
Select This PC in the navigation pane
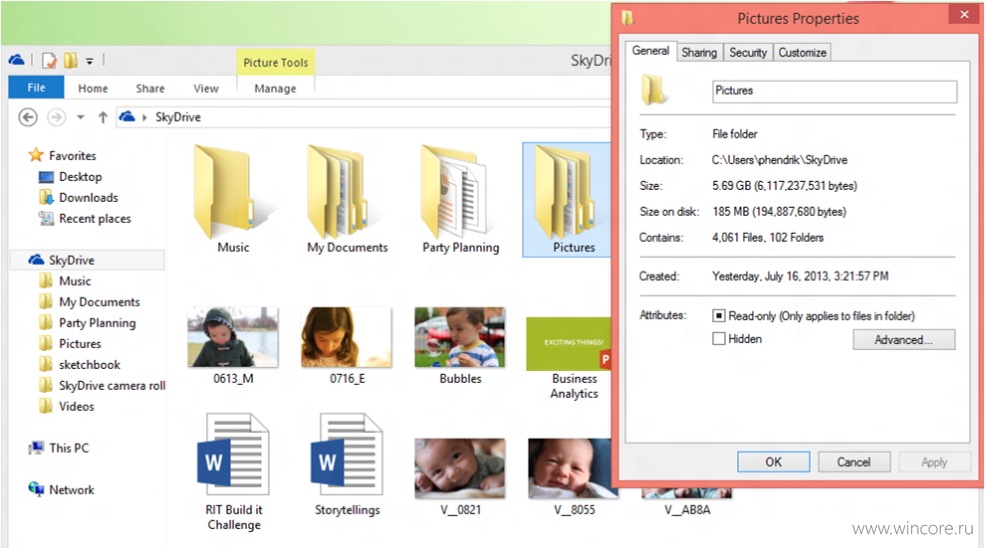pos(59,448)
